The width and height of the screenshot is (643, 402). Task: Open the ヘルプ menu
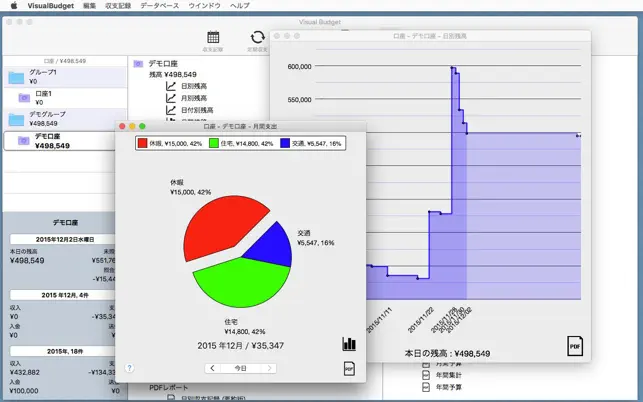coord(239,5)
